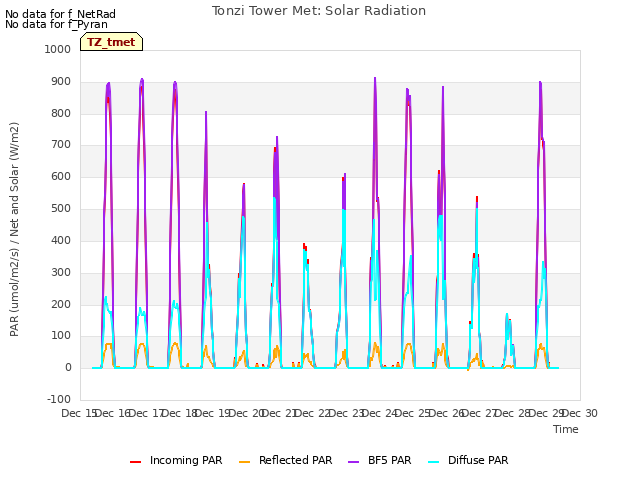
Task: Select the 'BF5 PAR' legend label
Action: 389,460
